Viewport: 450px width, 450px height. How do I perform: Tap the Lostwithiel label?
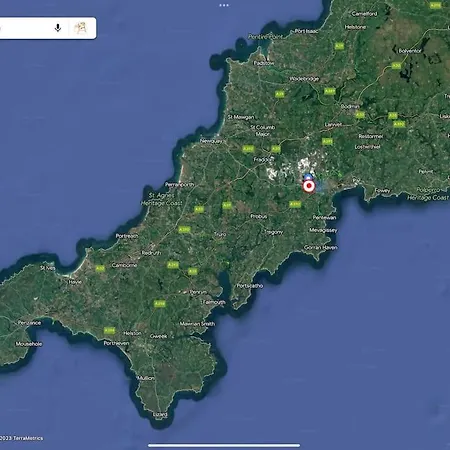tap(367, 147)
